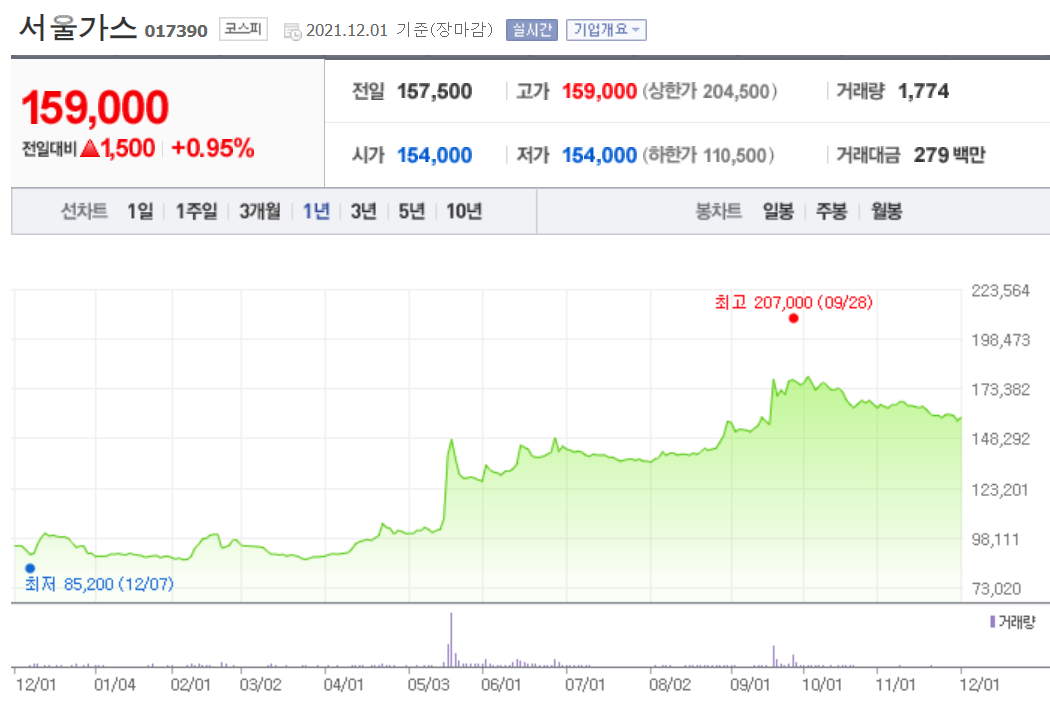Select the 3개월 line chart tab
The width and height of the screenshot is (1050, 712).
pos(260,212)
